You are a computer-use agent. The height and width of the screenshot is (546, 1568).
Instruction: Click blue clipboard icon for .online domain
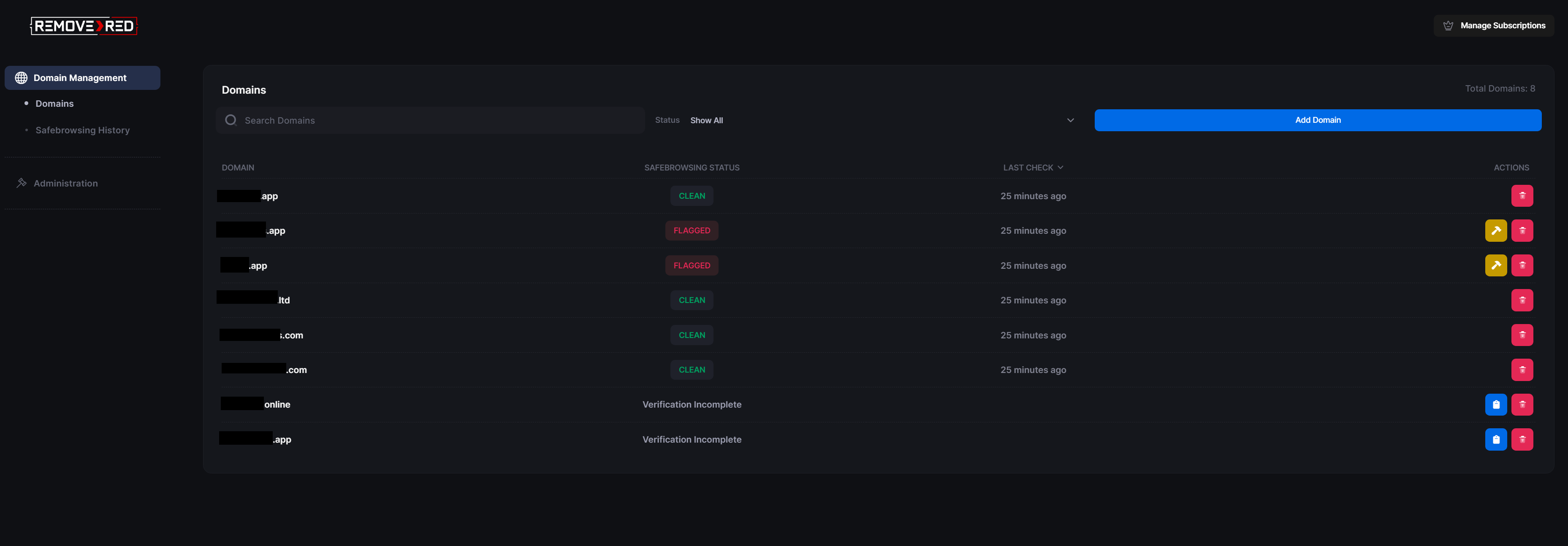[1495, 404]
